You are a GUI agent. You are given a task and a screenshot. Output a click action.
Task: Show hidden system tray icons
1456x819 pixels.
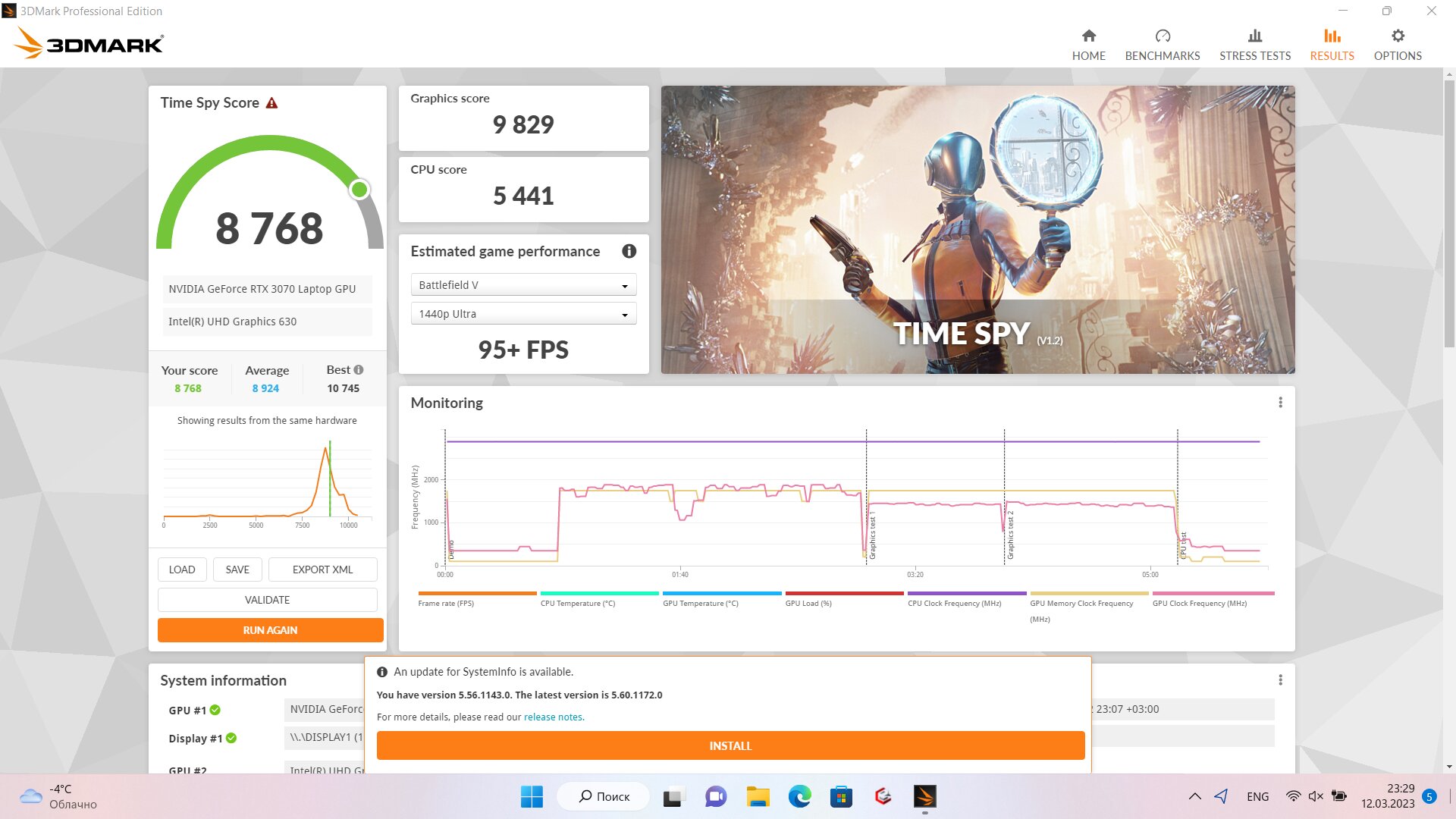1194,796
